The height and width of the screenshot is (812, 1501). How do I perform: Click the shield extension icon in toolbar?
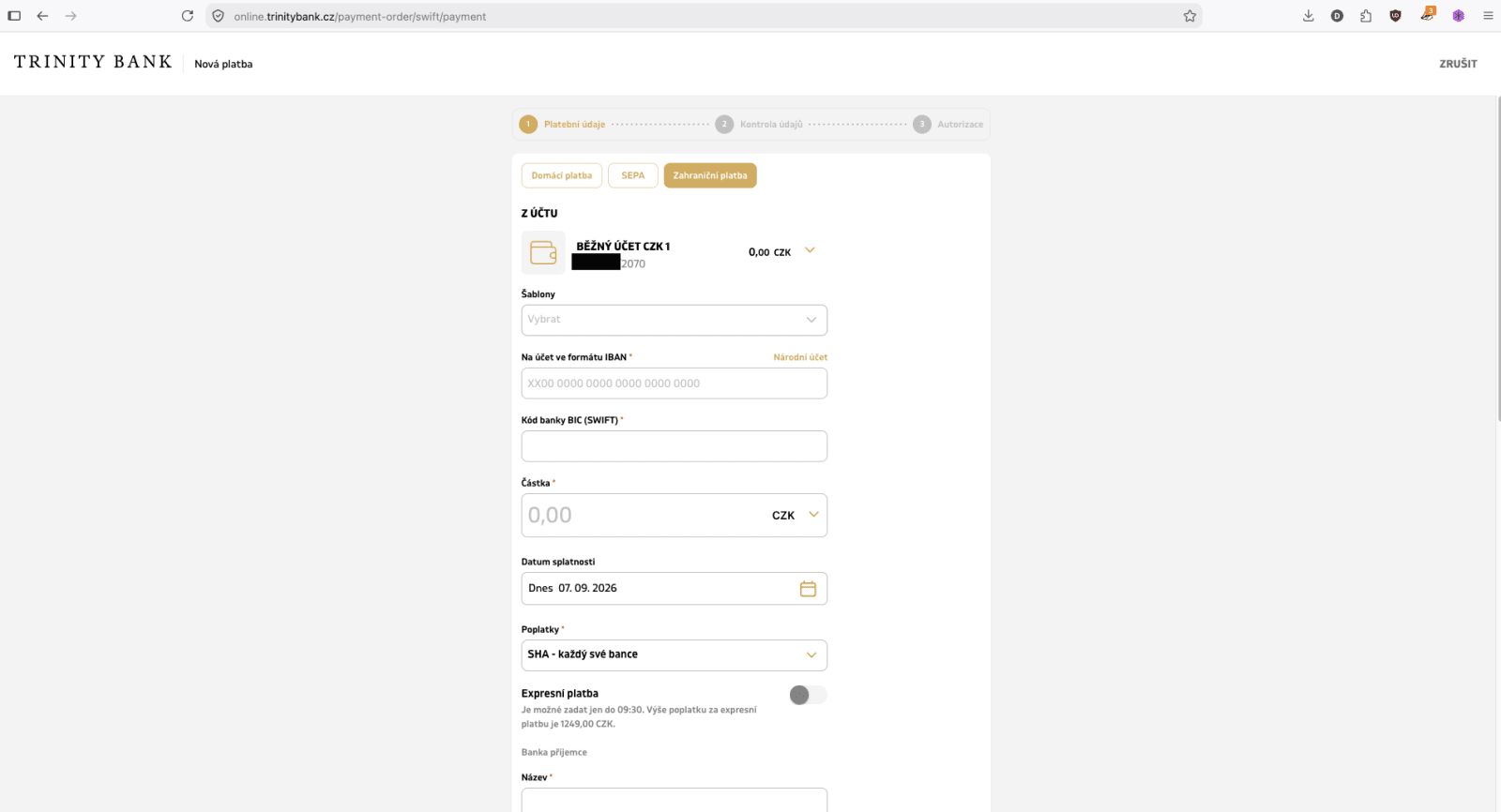pos(1396,16)
